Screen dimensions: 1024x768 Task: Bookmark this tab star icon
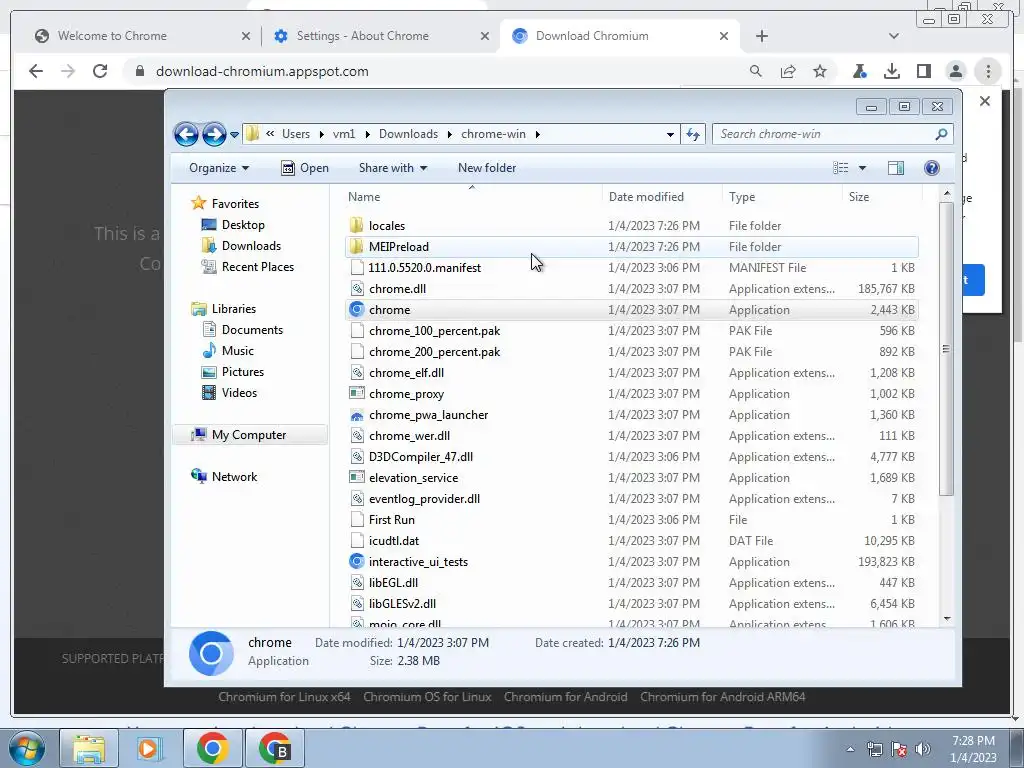tap(820, 71)
